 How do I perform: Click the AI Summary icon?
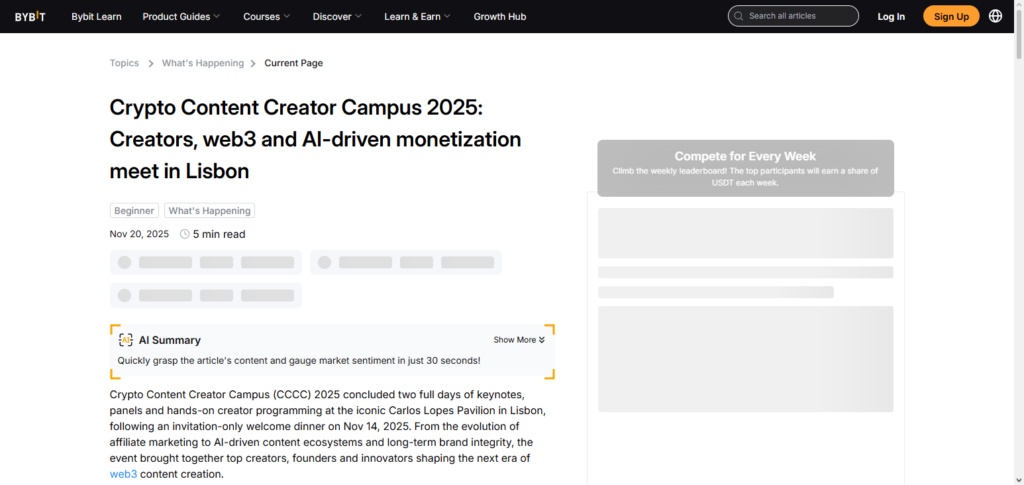(125, 340)
